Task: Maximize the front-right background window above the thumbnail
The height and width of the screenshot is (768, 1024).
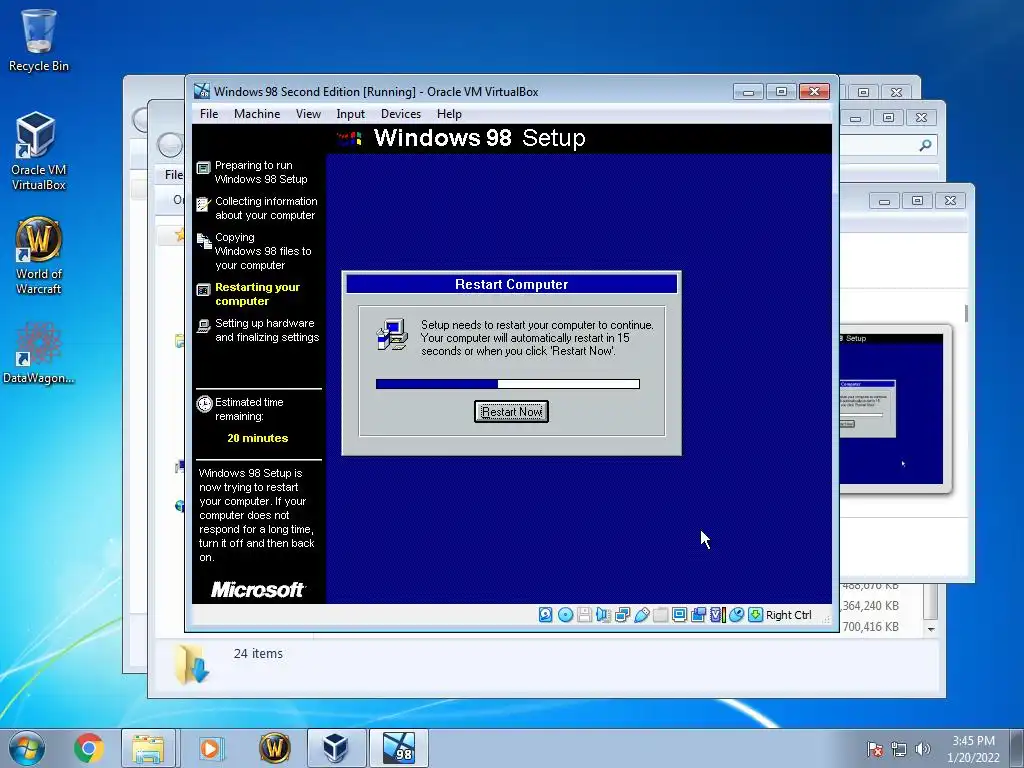Action: (917, 200)
